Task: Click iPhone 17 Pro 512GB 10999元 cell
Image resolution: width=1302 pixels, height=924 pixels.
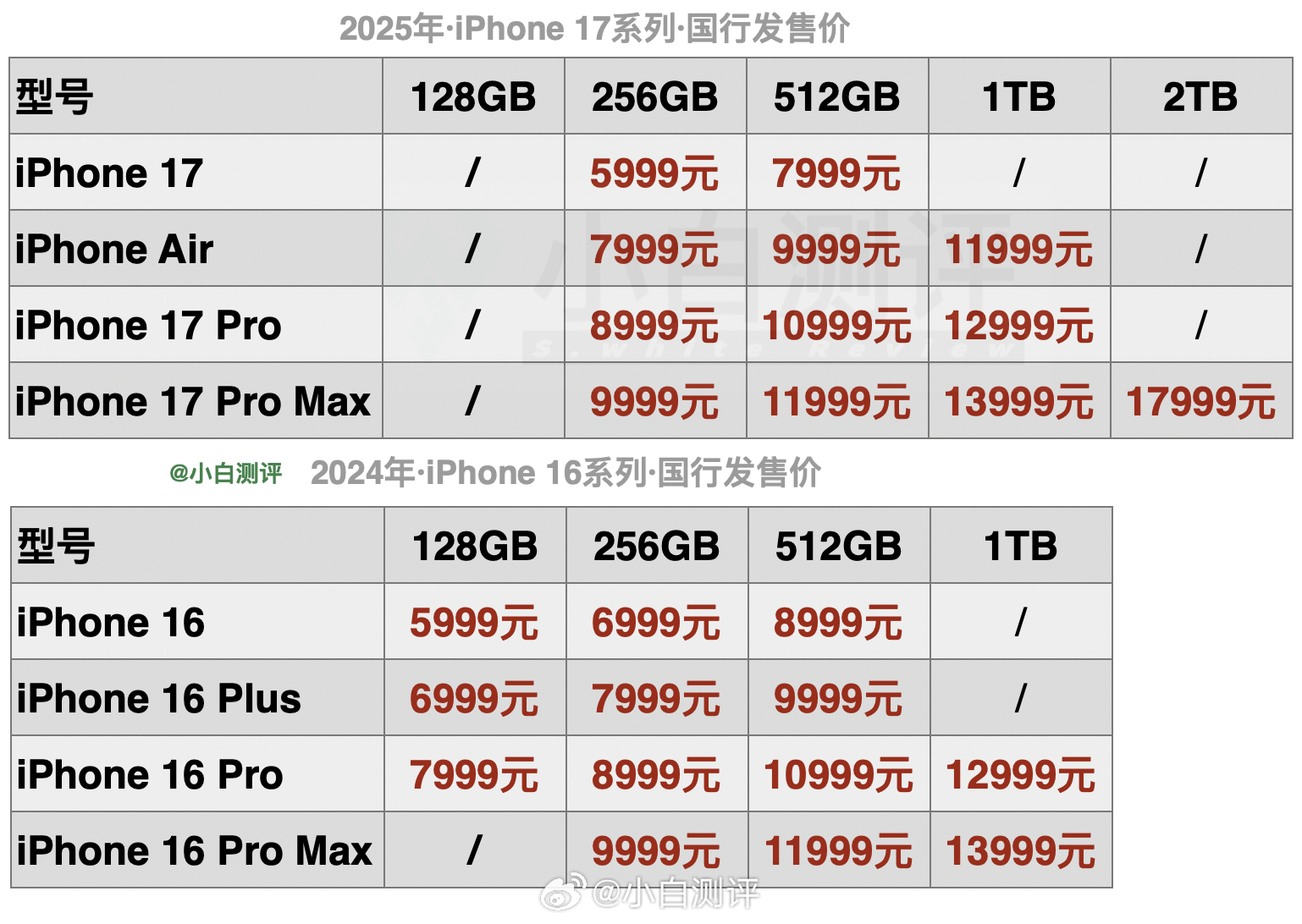Action: pyautogui.click(x=837, y=326)
